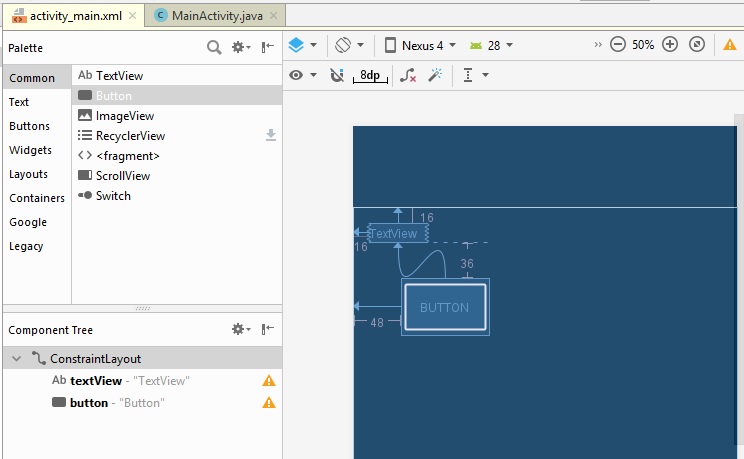Open the Nexus 4 device dropdown
The height and width of the screenshot is (459, 744).
pos(420,45)
